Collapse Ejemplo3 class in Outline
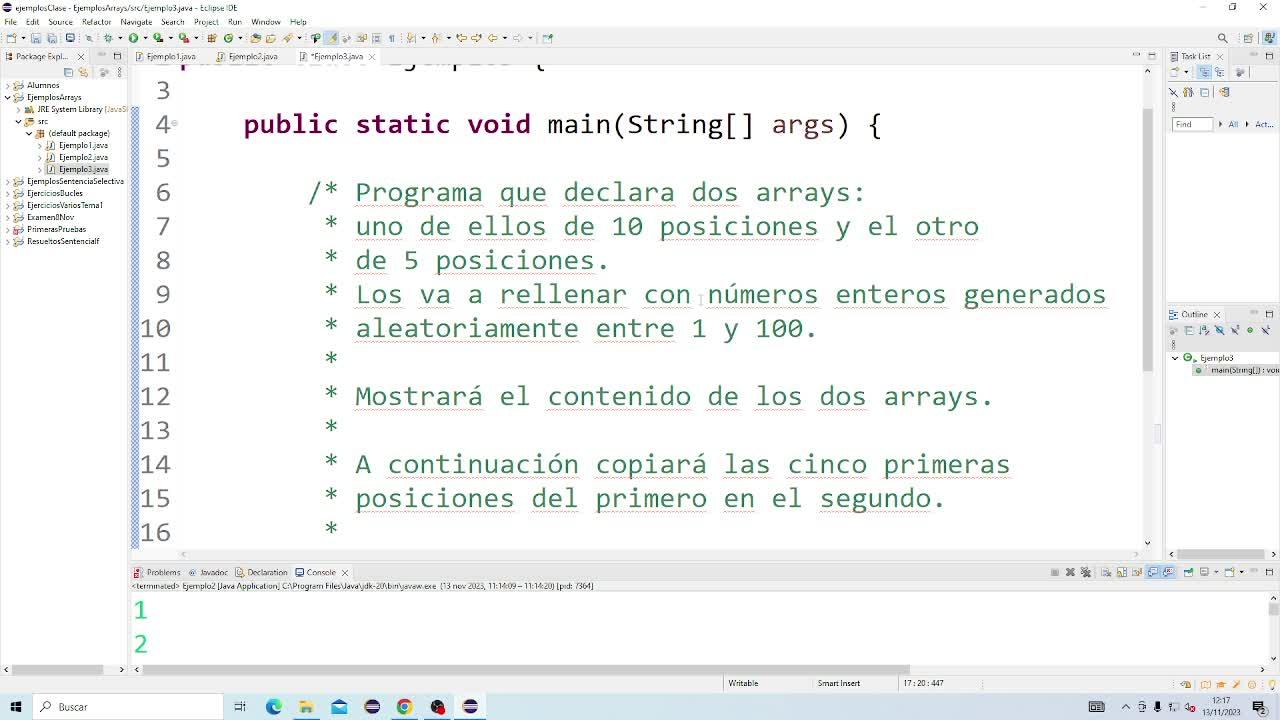Image resolution: width=1280 pixels, height=720 pixels. point(1175,358)
